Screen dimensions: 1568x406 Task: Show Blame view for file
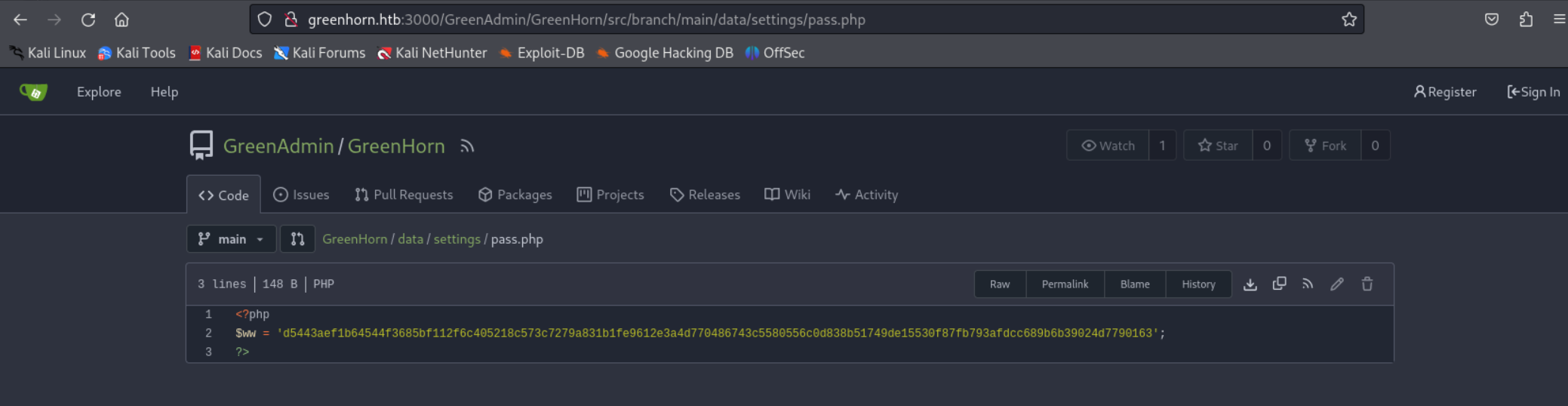[1135, 285]
